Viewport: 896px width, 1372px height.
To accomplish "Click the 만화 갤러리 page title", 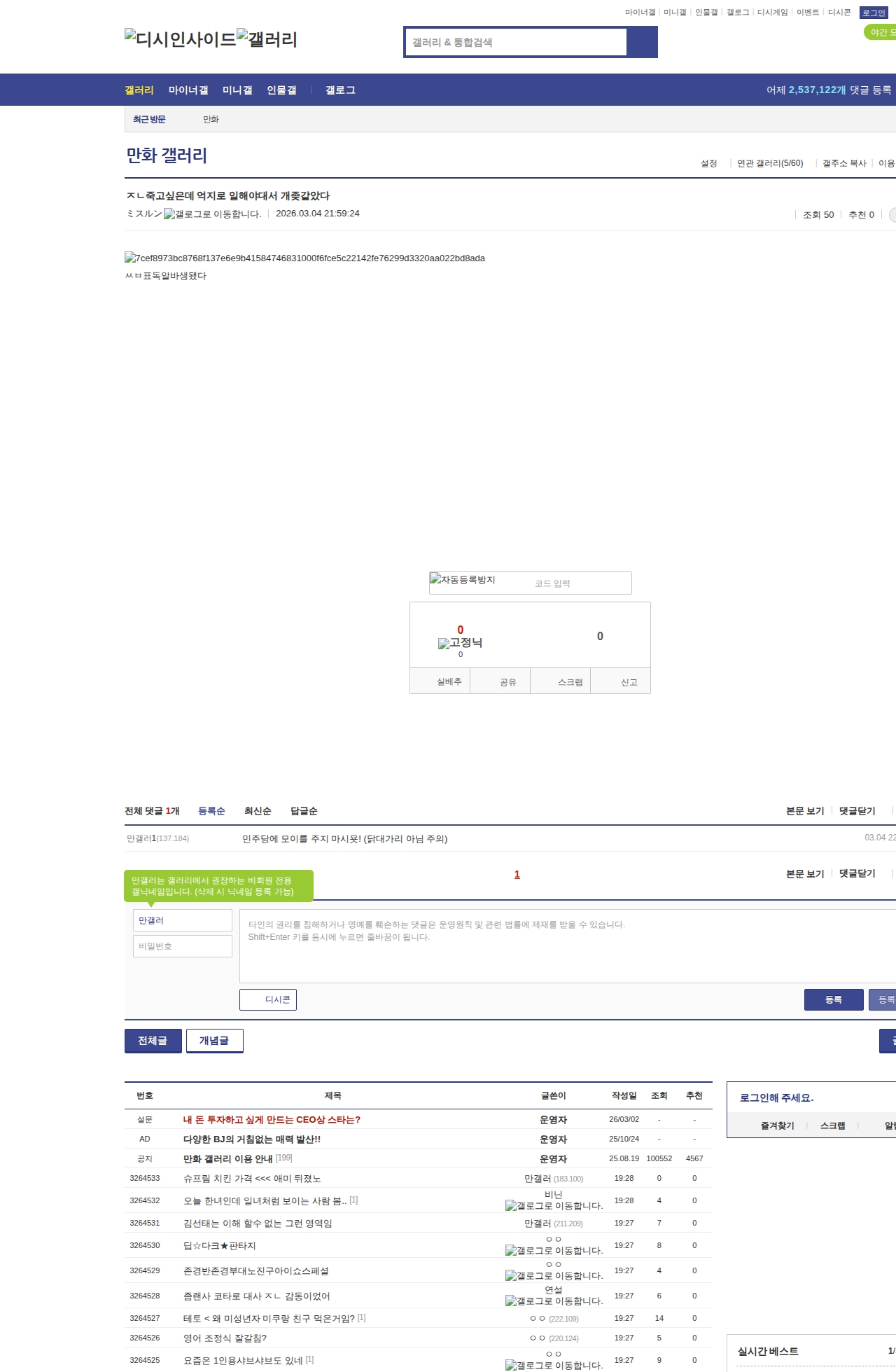I will pyautogui.click(x=167, y=155).
